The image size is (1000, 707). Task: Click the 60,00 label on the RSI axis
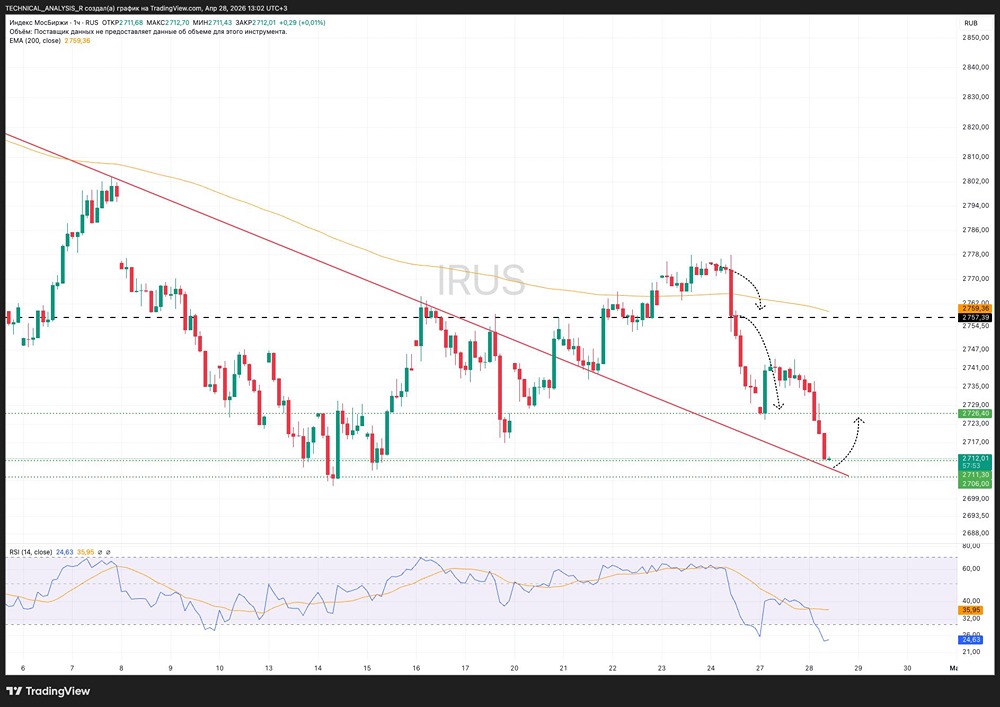coord(971,569)
